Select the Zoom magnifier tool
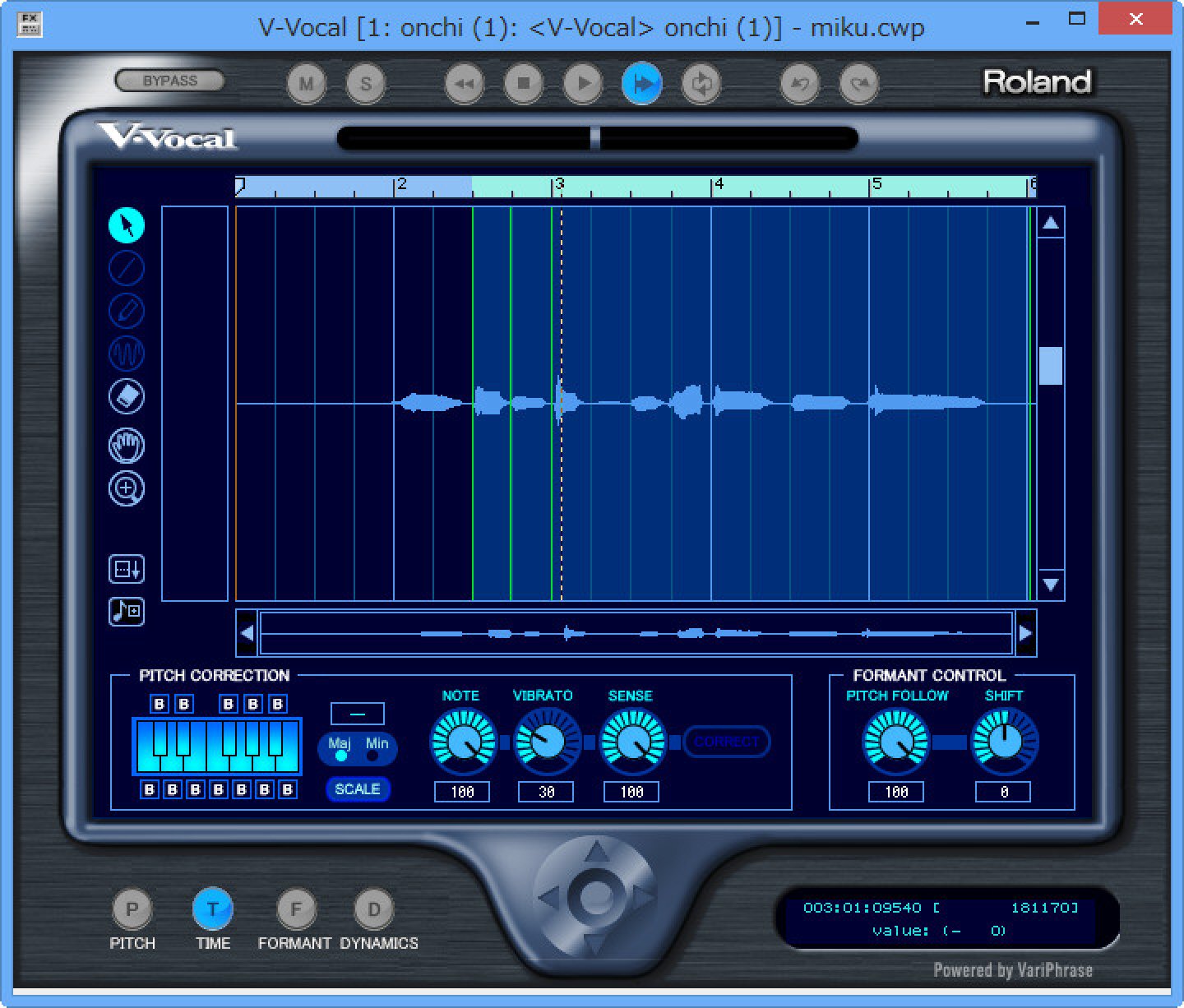1184x1008 pixels. pyautogui.click(x=127, y=488)
